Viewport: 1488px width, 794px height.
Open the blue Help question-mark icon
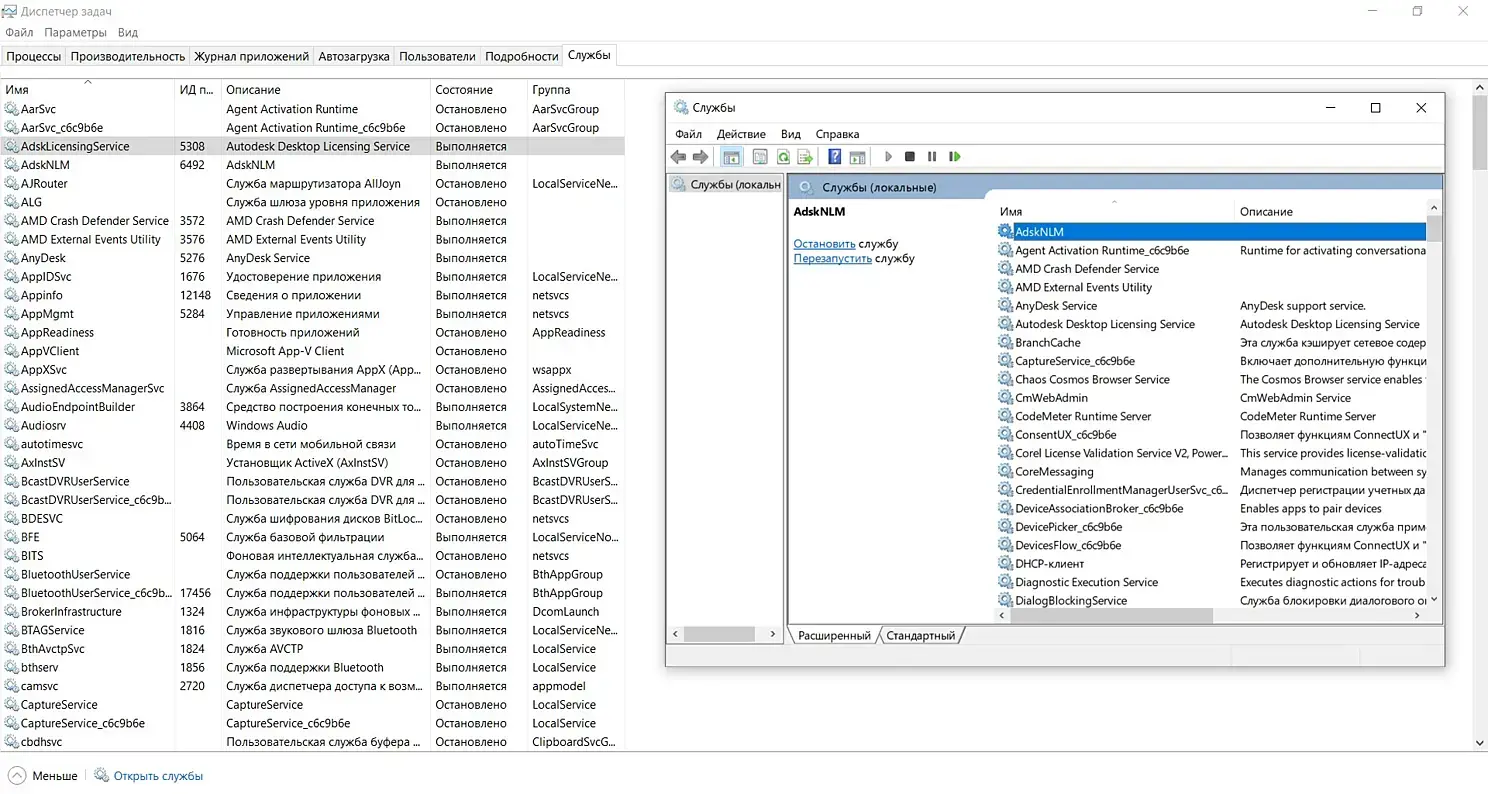[x=834, y=157]
